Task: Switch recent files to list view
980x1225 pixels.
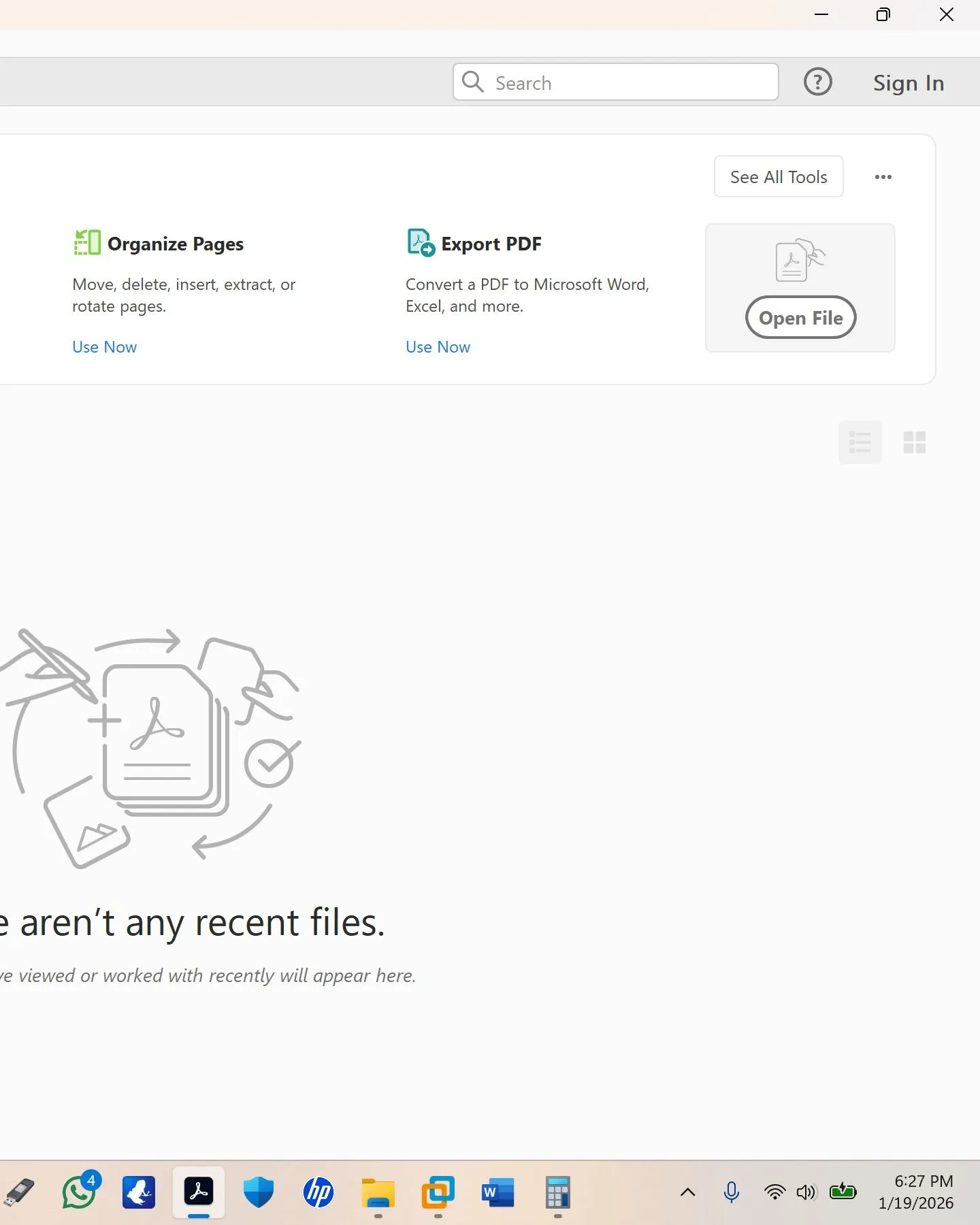Action: (x=860, y=442)
